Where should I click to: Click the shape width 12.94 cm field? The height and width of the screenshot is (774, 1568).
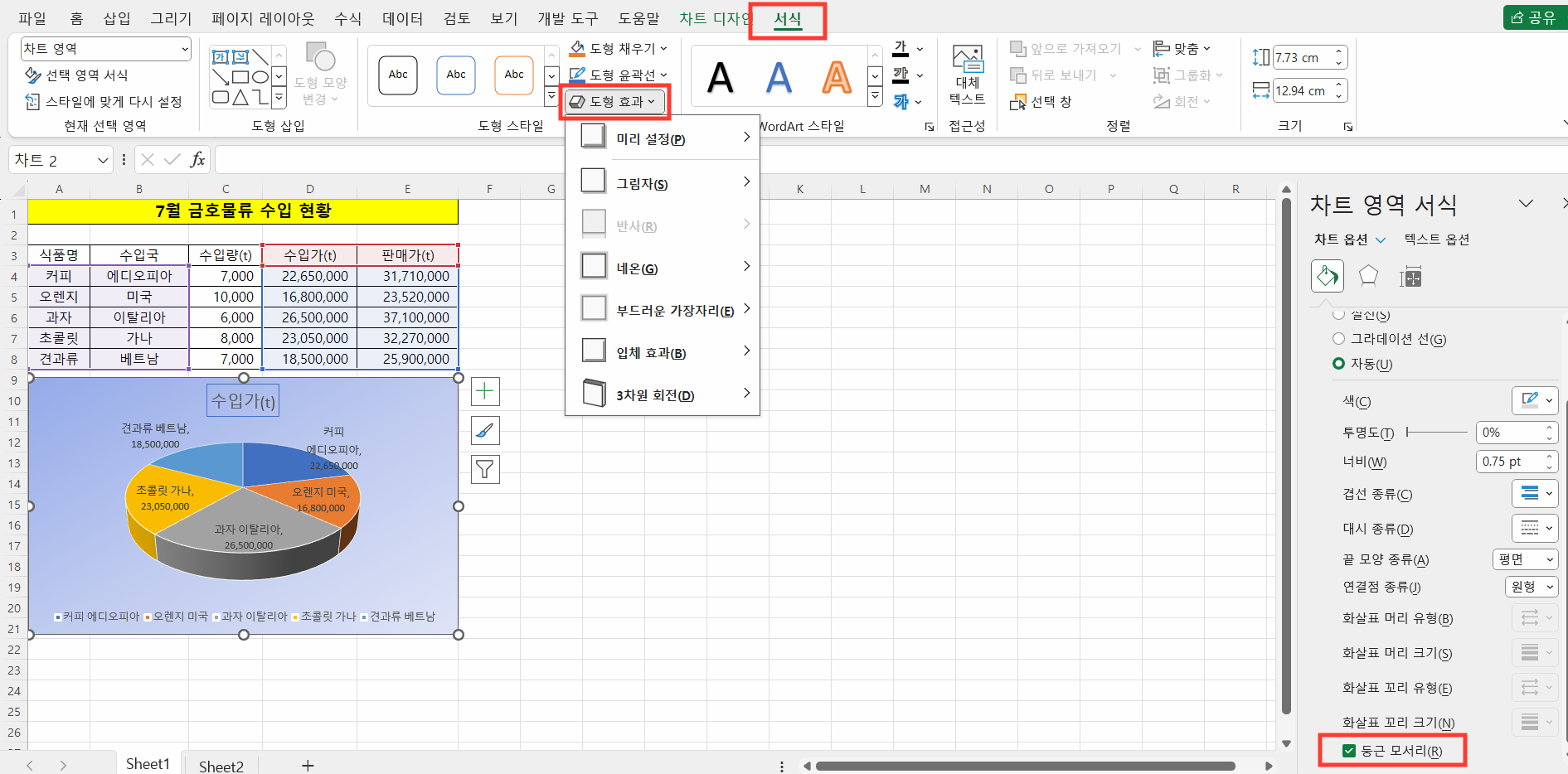[x=1303, y=90]
